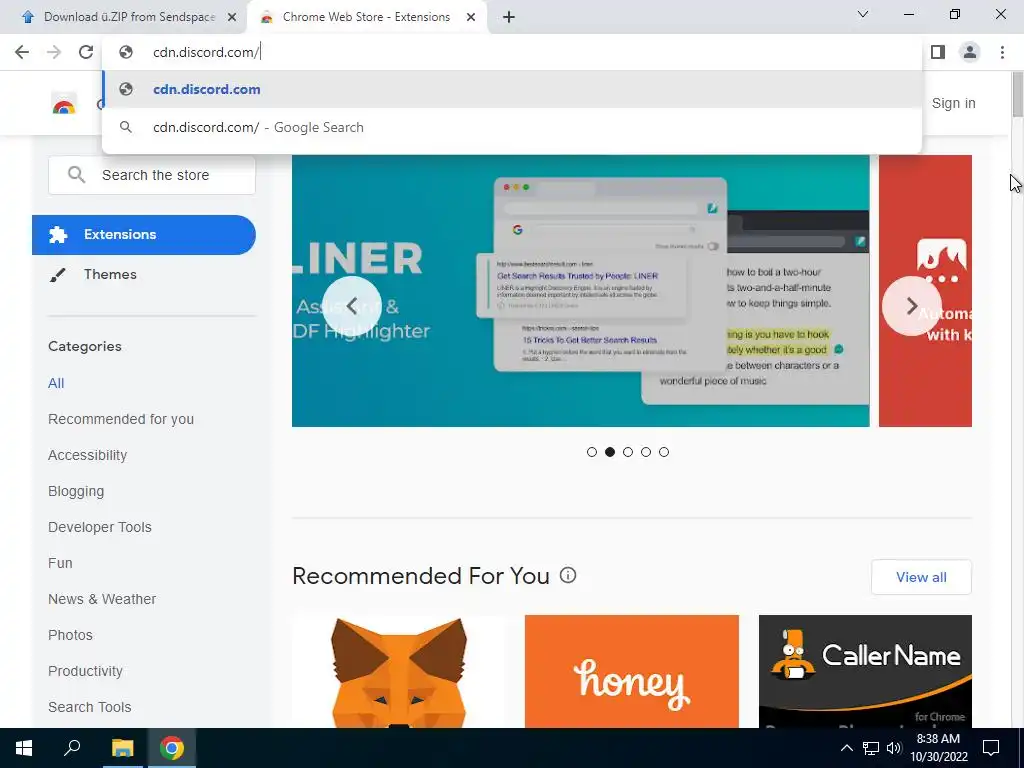Image resolution: width=1024 pixels, height=768 pixels.
Task: Open the red banner partly shown at right
Action: point(925,291)
